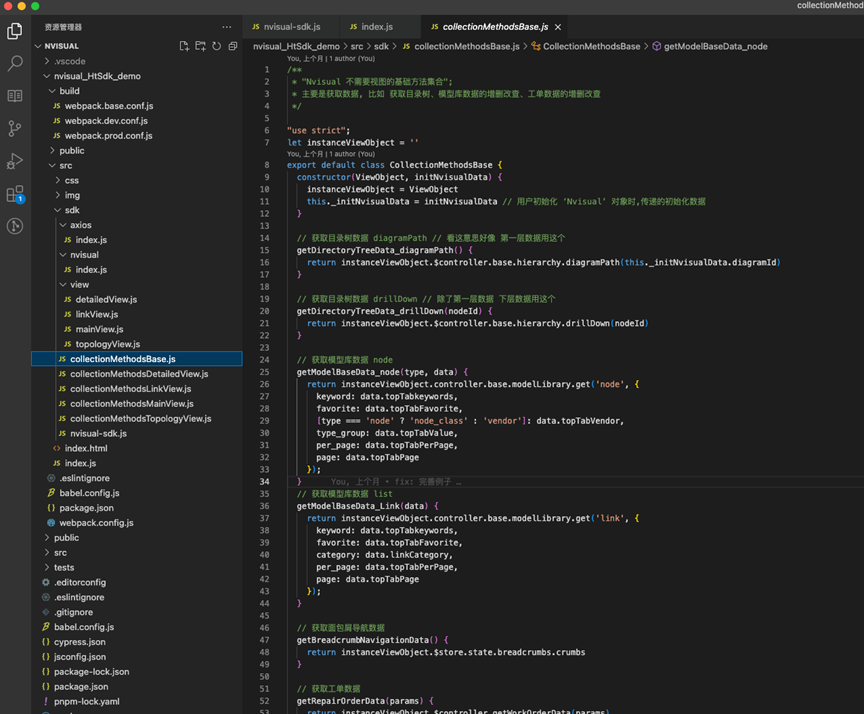Open webpack.dev.conf.js from file tree
Viewport: 864px width, 714px height.
(x=108, y=120)
